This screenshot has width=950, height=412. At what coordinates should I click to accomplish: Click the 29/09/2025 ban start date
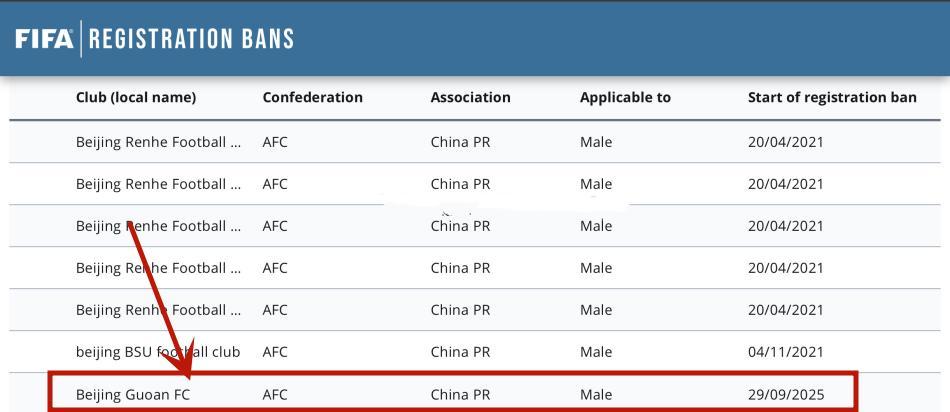pyautogui.click(x=786, y=395)
